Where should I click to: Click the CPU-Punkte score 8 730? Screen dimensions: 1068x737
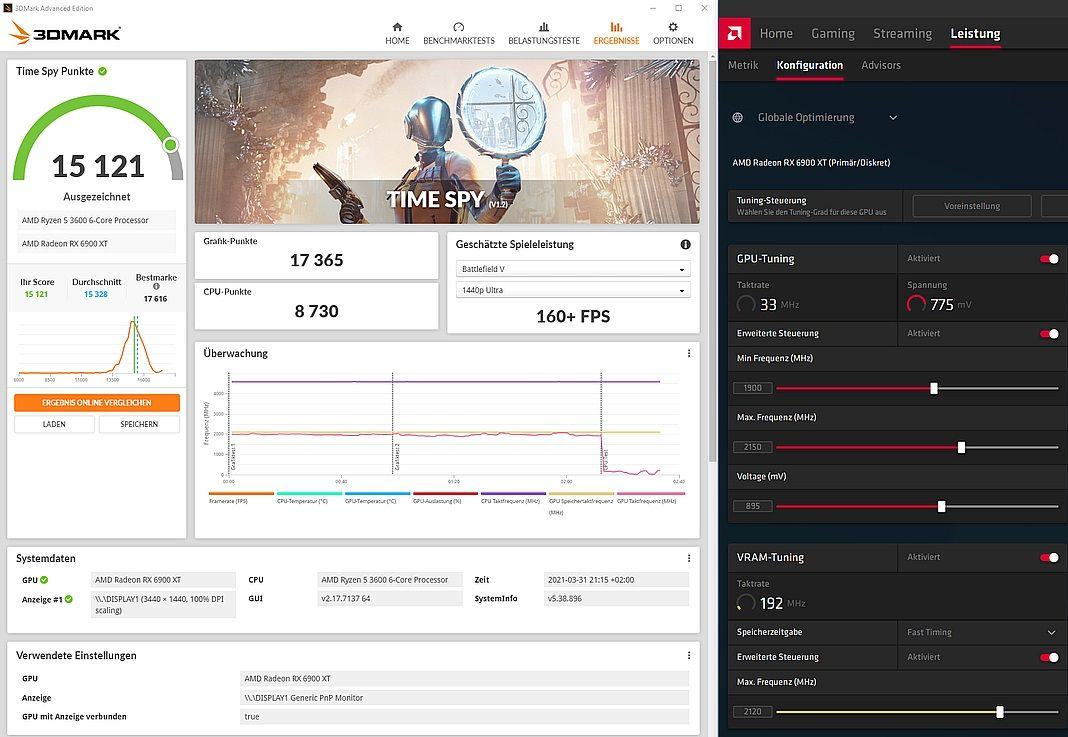pyautogui.click(x=316, y=311)
